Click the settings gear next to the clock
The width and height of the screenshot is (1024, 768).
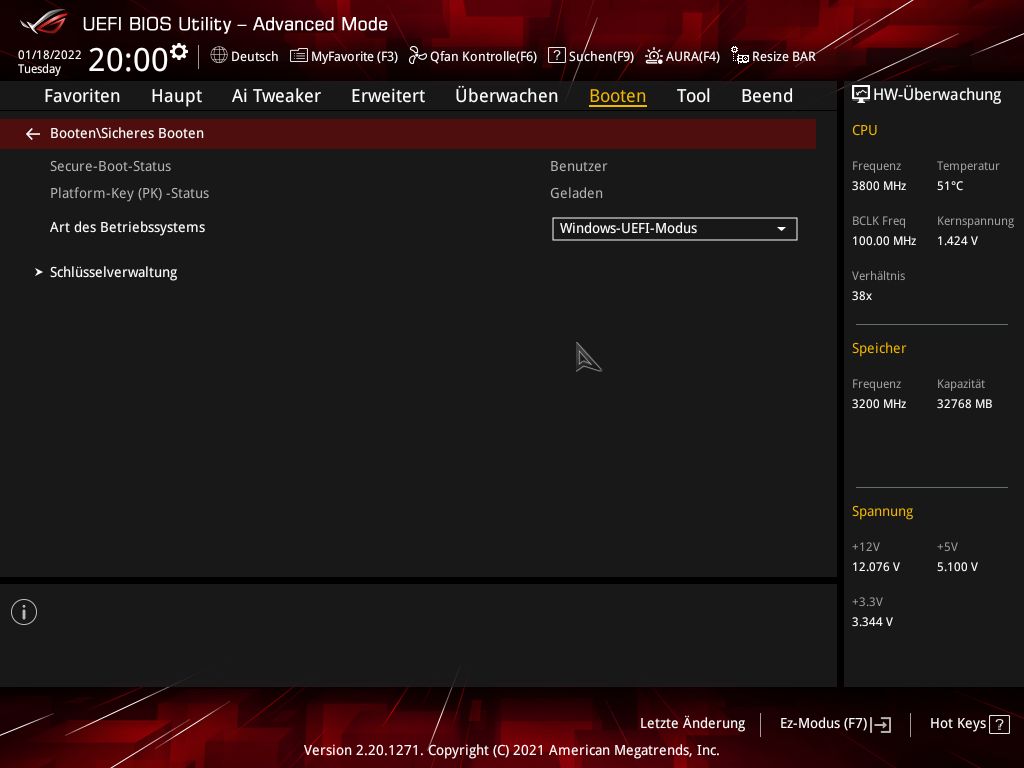pos(179,52)
